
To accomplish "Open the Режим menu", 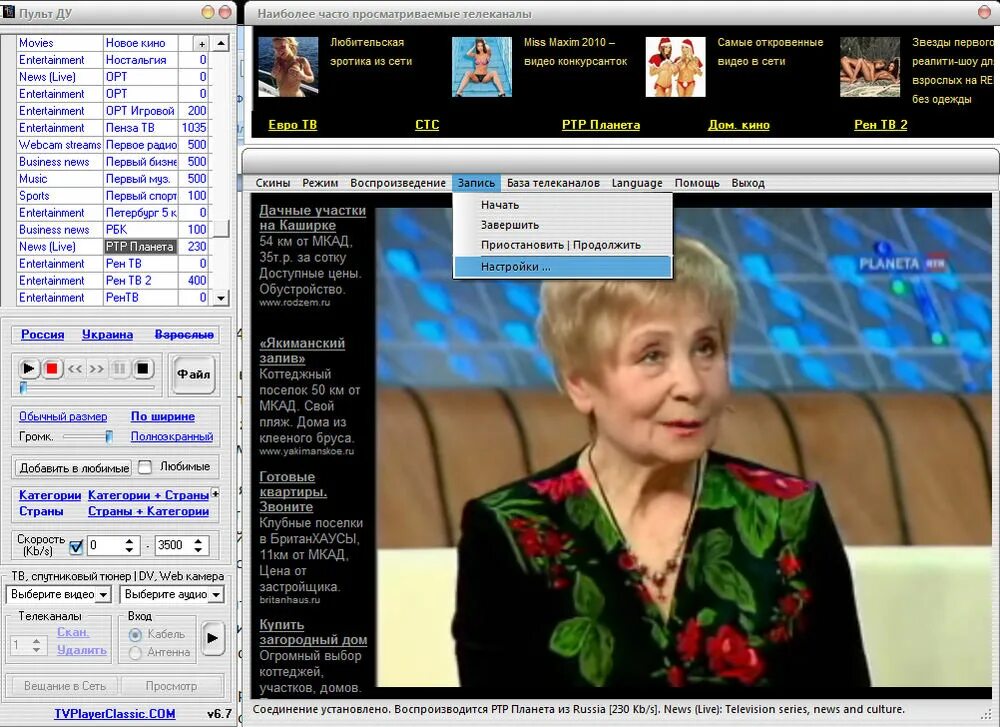I will pyautogui.click(x=320, y=183).
